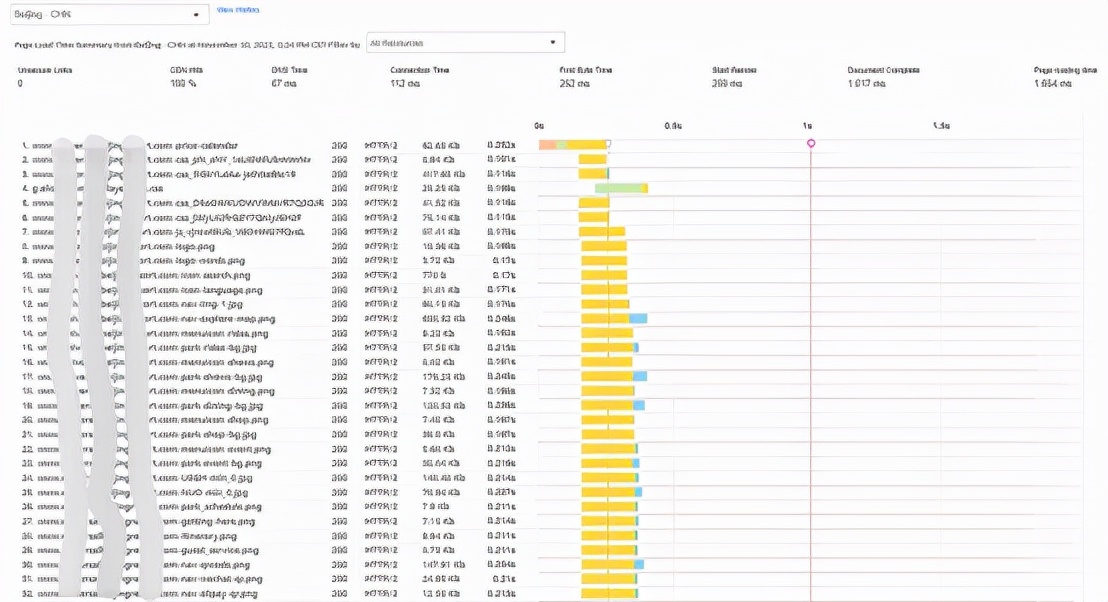Image resolution: width=1108 pixels, height=602 pixels.
Task: Click the pink circle marker at 1s
Action: pos(811,143)
